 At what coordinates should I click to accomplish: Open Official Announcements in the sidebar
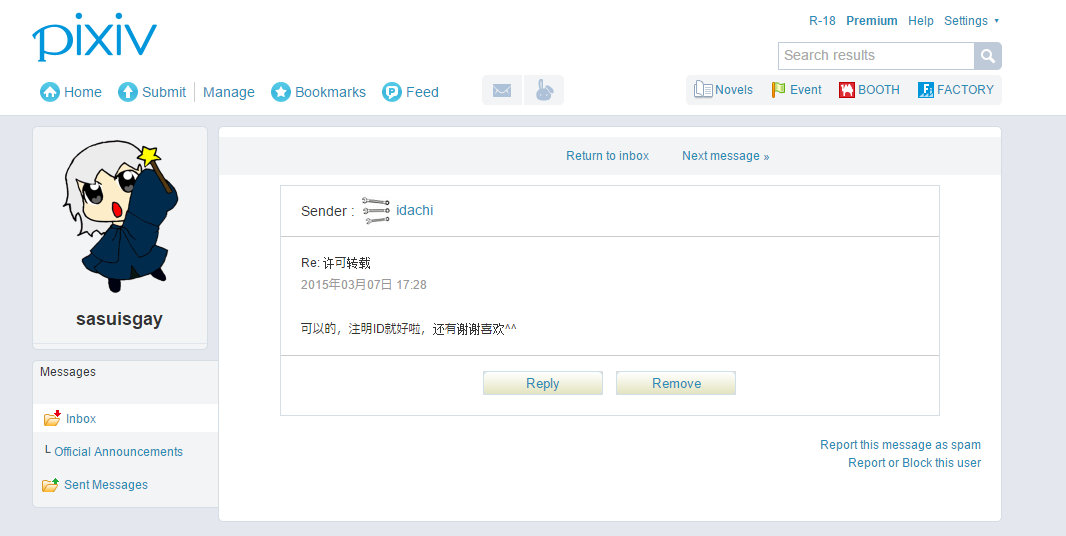118,452
